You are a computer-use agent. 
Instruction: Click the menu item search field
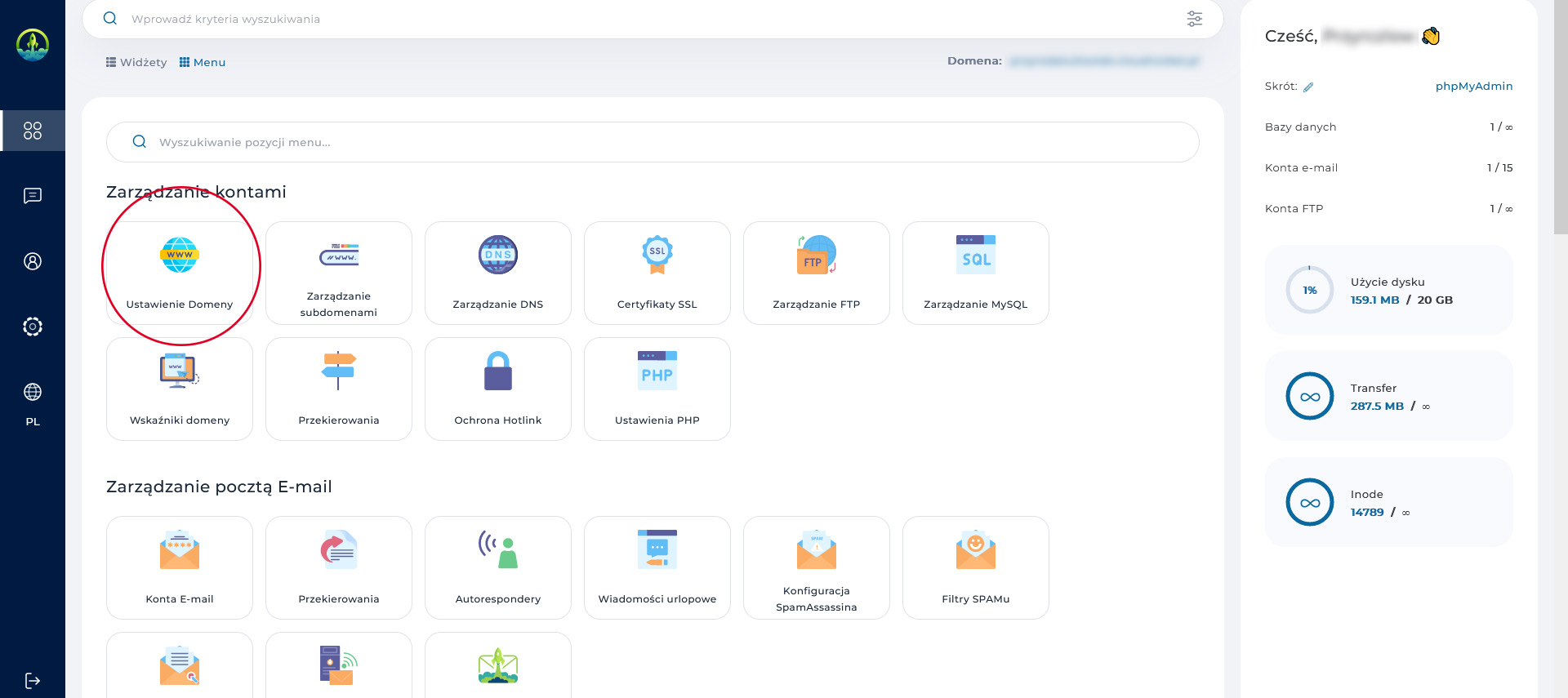tap(653, 142)
